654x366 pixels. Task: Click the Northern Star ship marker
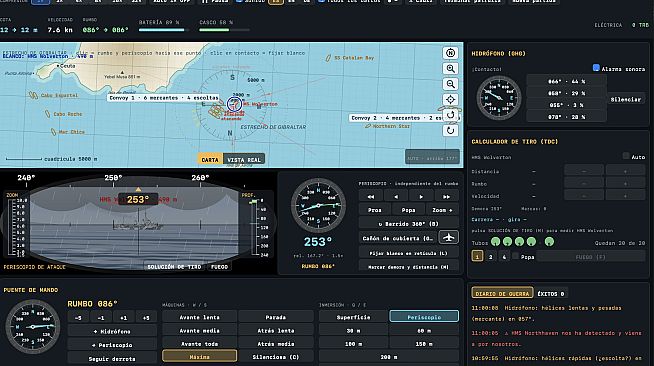(368, 126)
